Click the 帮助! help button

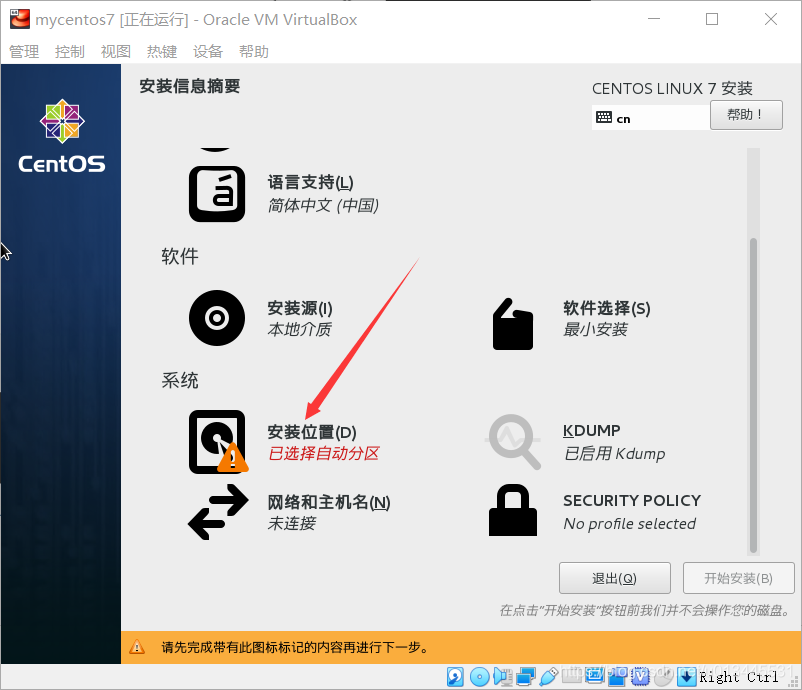pyautogui.click(x=746, y=115)
